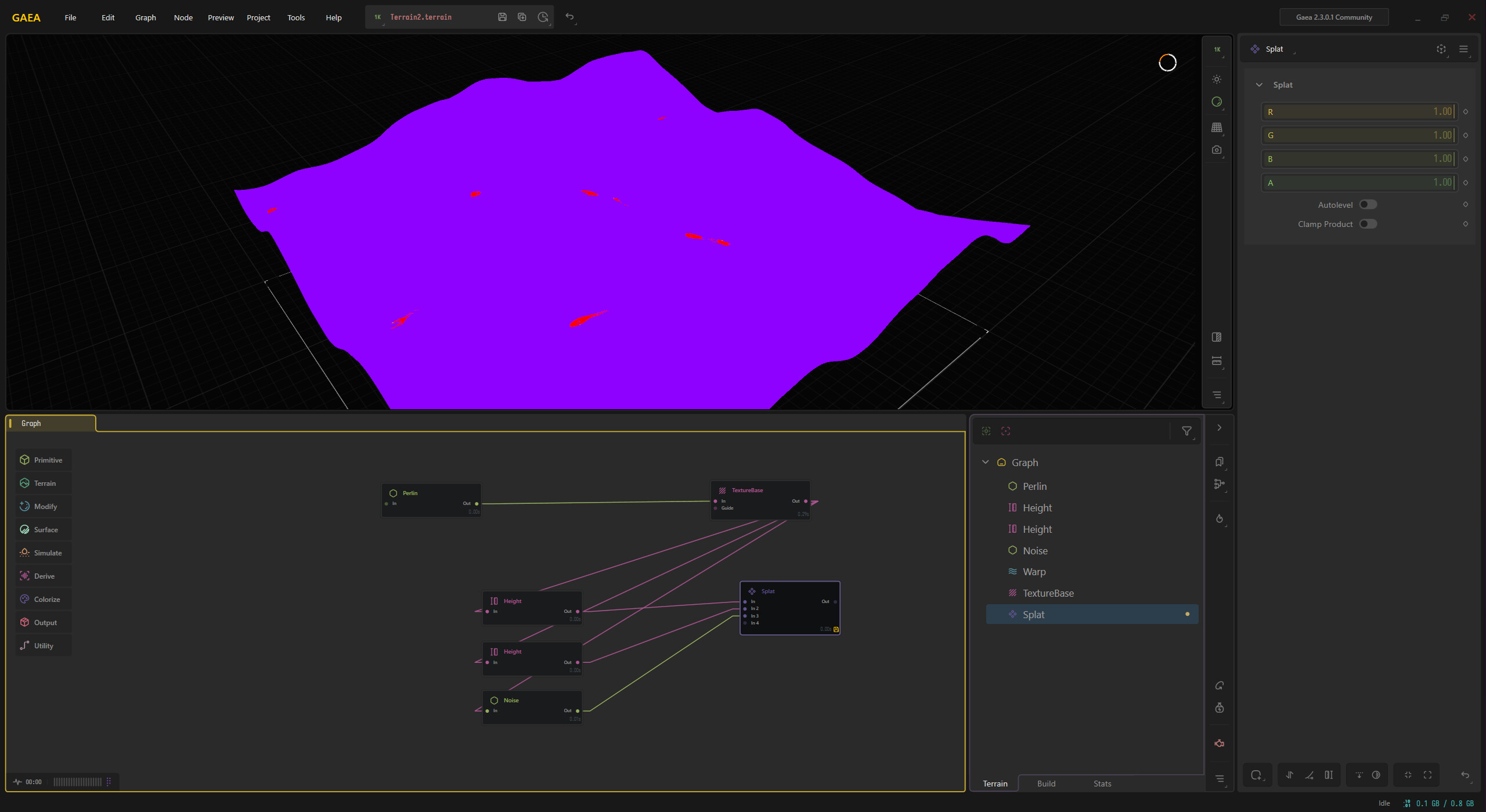Adjust the A channel slider
Screen dimensions: 1486x812
click(1359, 183)
